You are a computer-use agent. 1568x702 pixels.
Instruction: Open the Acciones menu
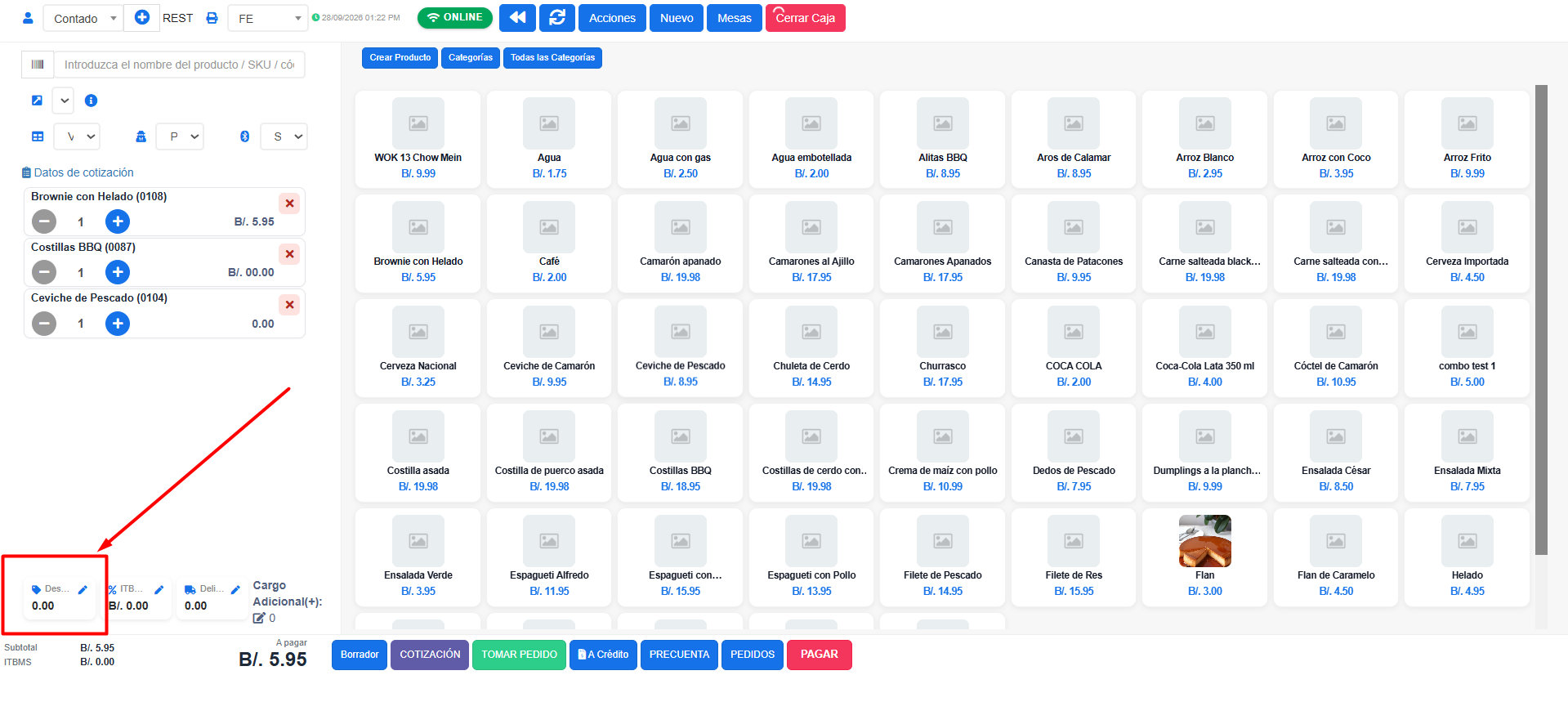(612, 18)
